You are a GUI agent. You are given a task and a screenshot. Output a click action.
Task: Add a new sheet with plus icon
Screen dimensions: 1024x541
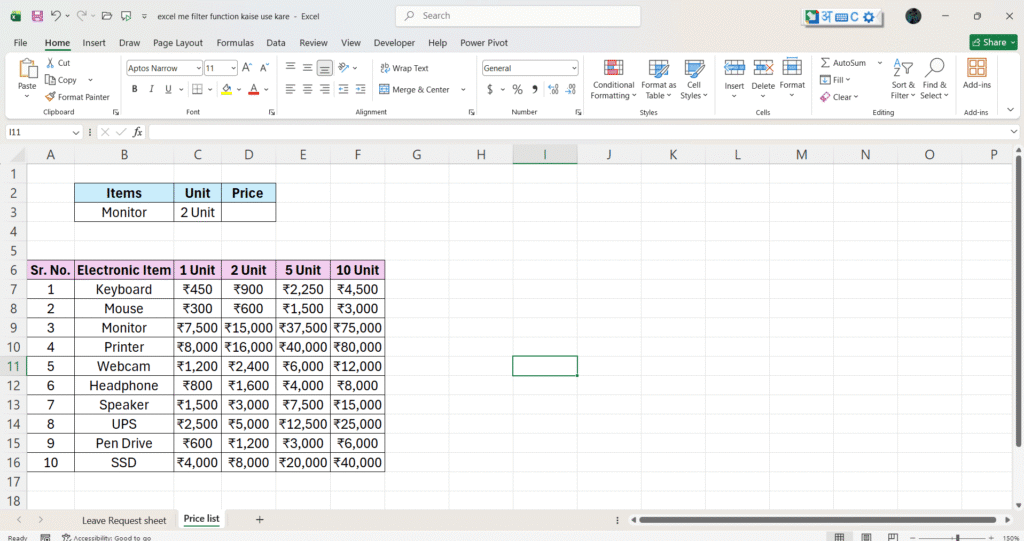[259, 519]
